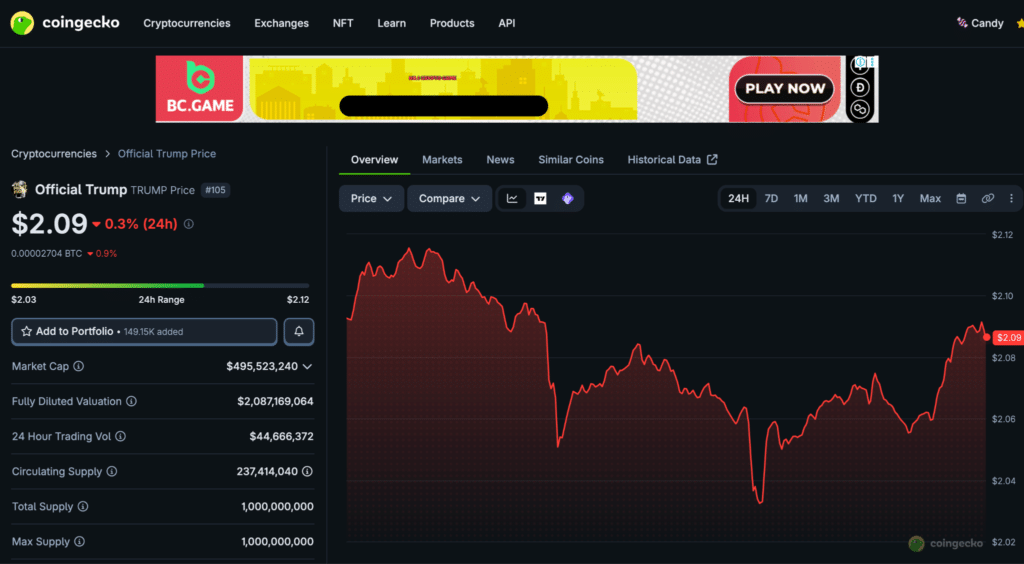Click the Circulating Supply info icon
The height and width of the screenshot is (564, 1024).
tap(112, 471)
